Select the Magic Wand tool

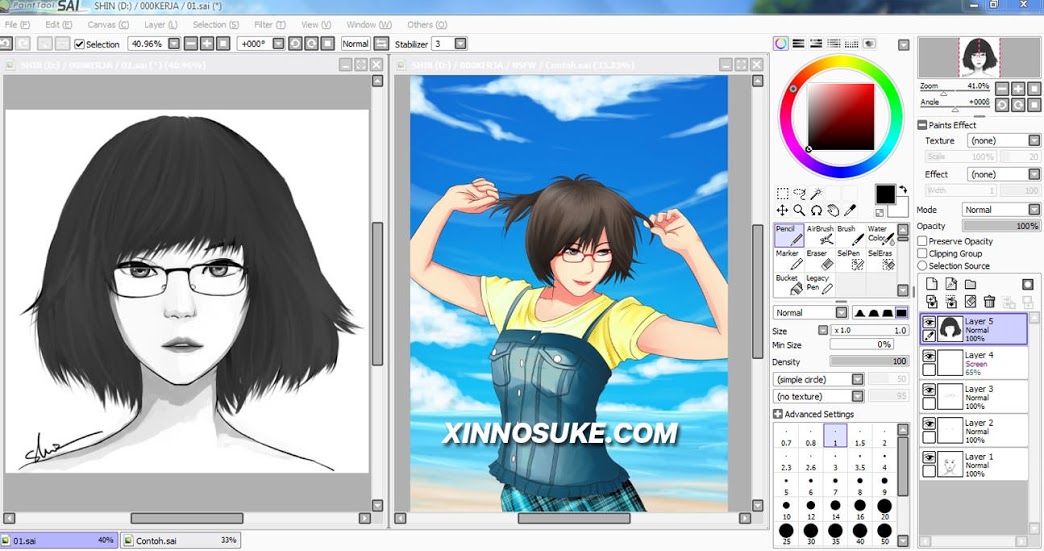tap(816, 194)
